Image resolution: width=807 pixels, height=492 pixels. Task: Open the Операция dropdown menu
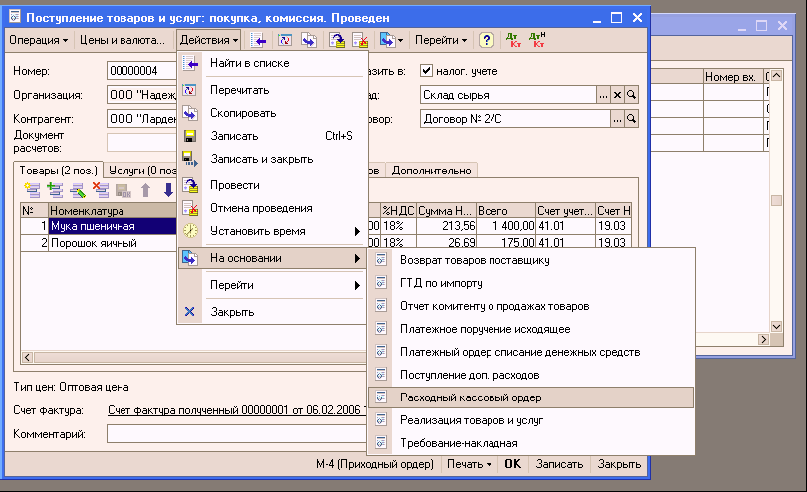point(39,40)
